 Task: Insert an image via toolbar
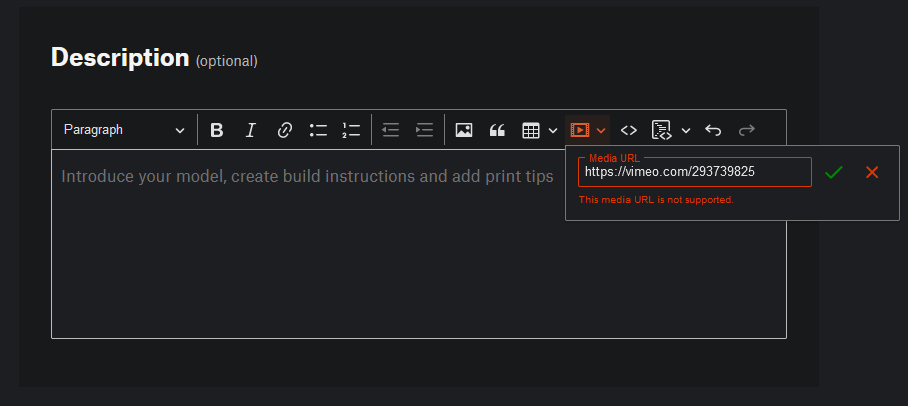(464, 130)
